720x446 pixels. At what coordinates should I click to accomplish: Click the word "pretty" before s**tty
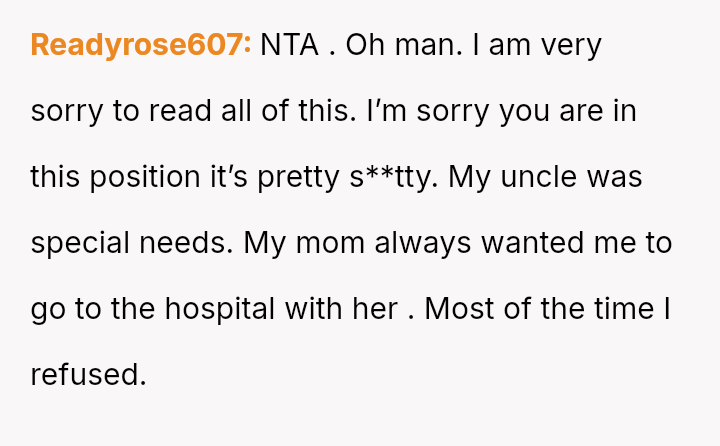pos(298,178)
